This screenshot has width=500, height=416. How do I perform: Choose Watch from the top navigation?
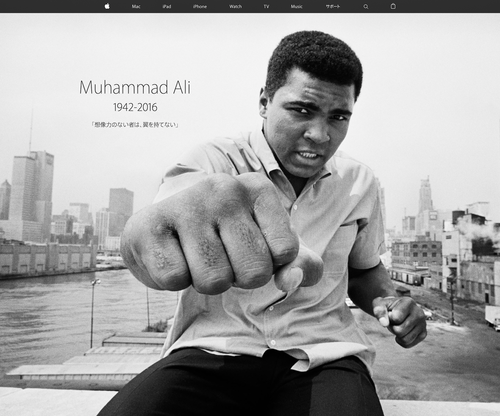(x=235, y=6)
